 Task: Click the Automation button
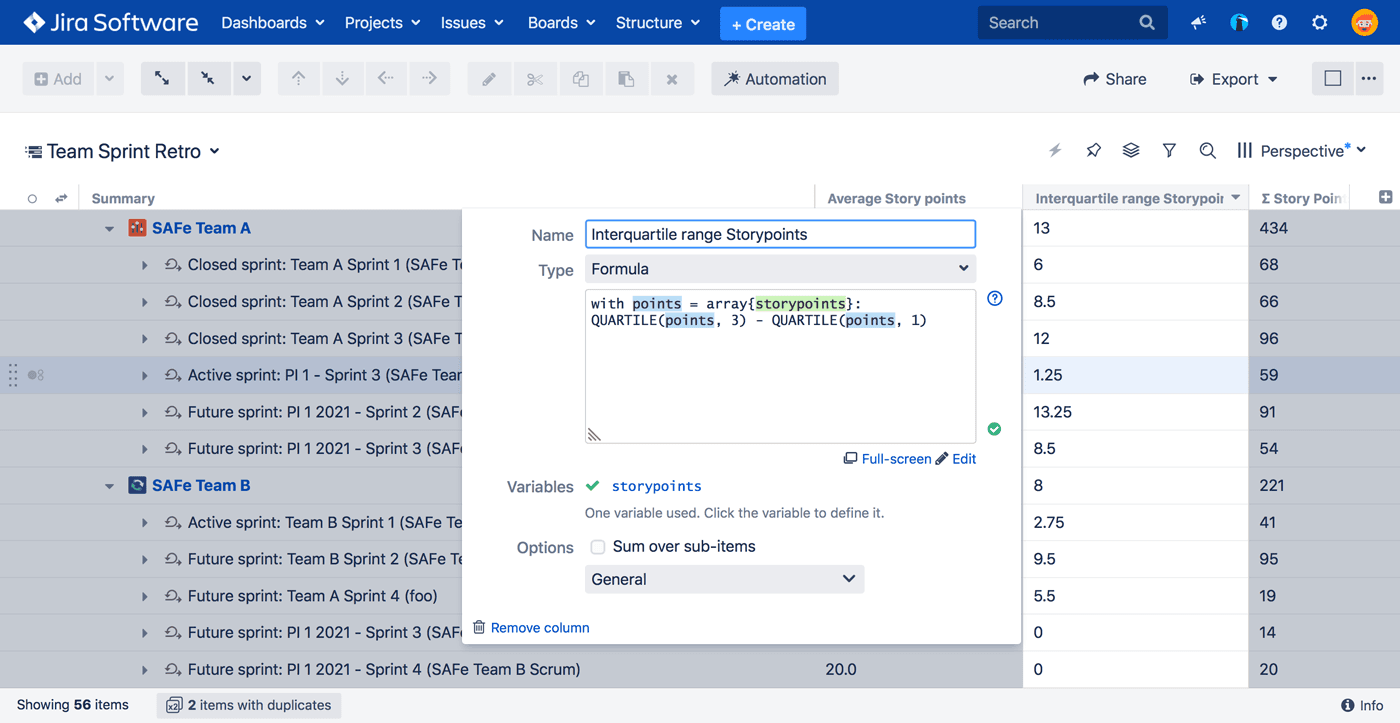775,79
